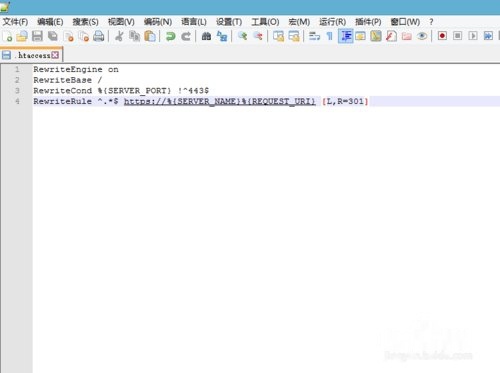This screenshot has width=500, height=373.
Task: Click line number 2 in the margin
Action: click(17, 80)
